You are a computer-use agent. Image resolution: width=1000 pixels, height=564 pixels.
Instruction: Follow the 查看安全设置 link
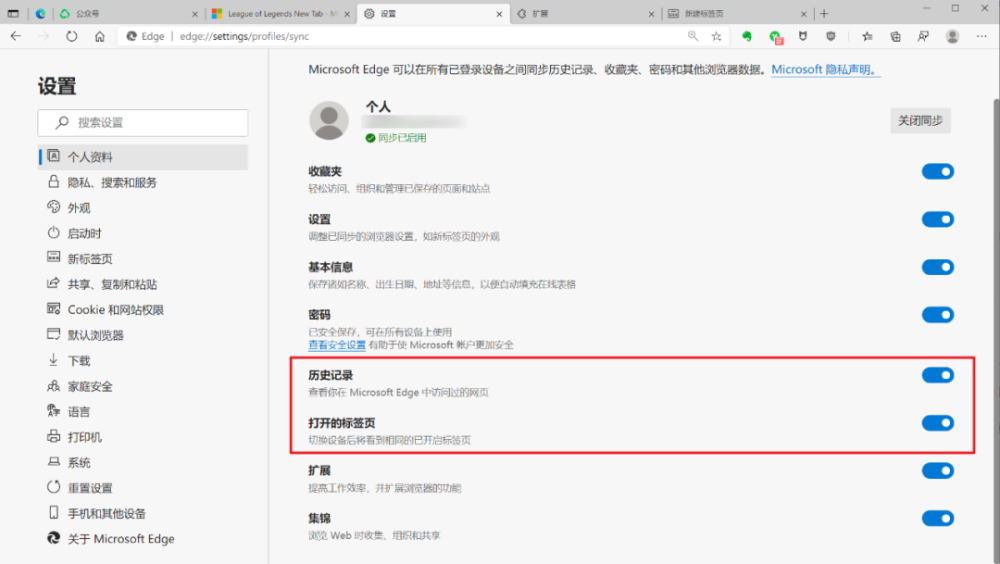[x=337, y=345]
